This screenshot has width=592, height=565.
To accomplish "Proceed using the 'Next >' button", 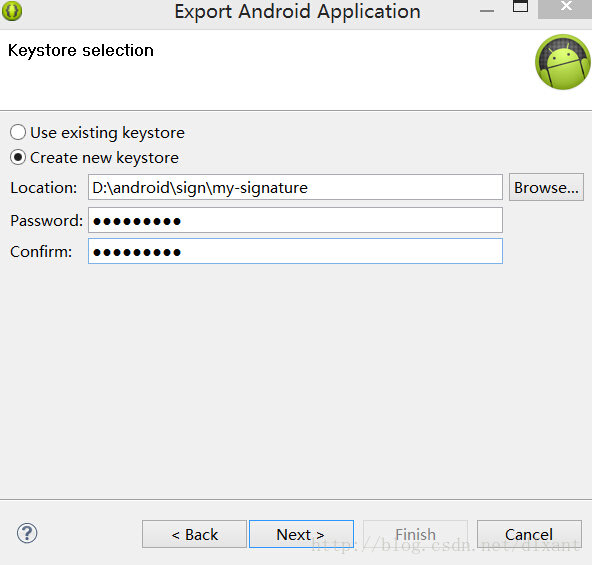I will pyautogui.click(x=301, y=534).
